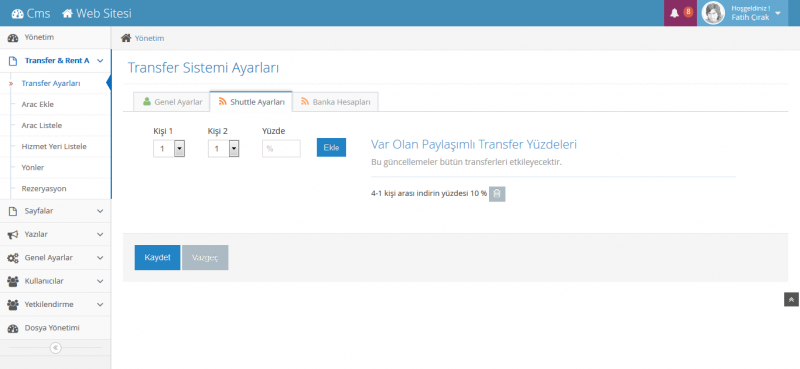Screen dimensions: 800x369
Task: Expand the Sayfalar menu chevron
Action: [x=100, y=211]
